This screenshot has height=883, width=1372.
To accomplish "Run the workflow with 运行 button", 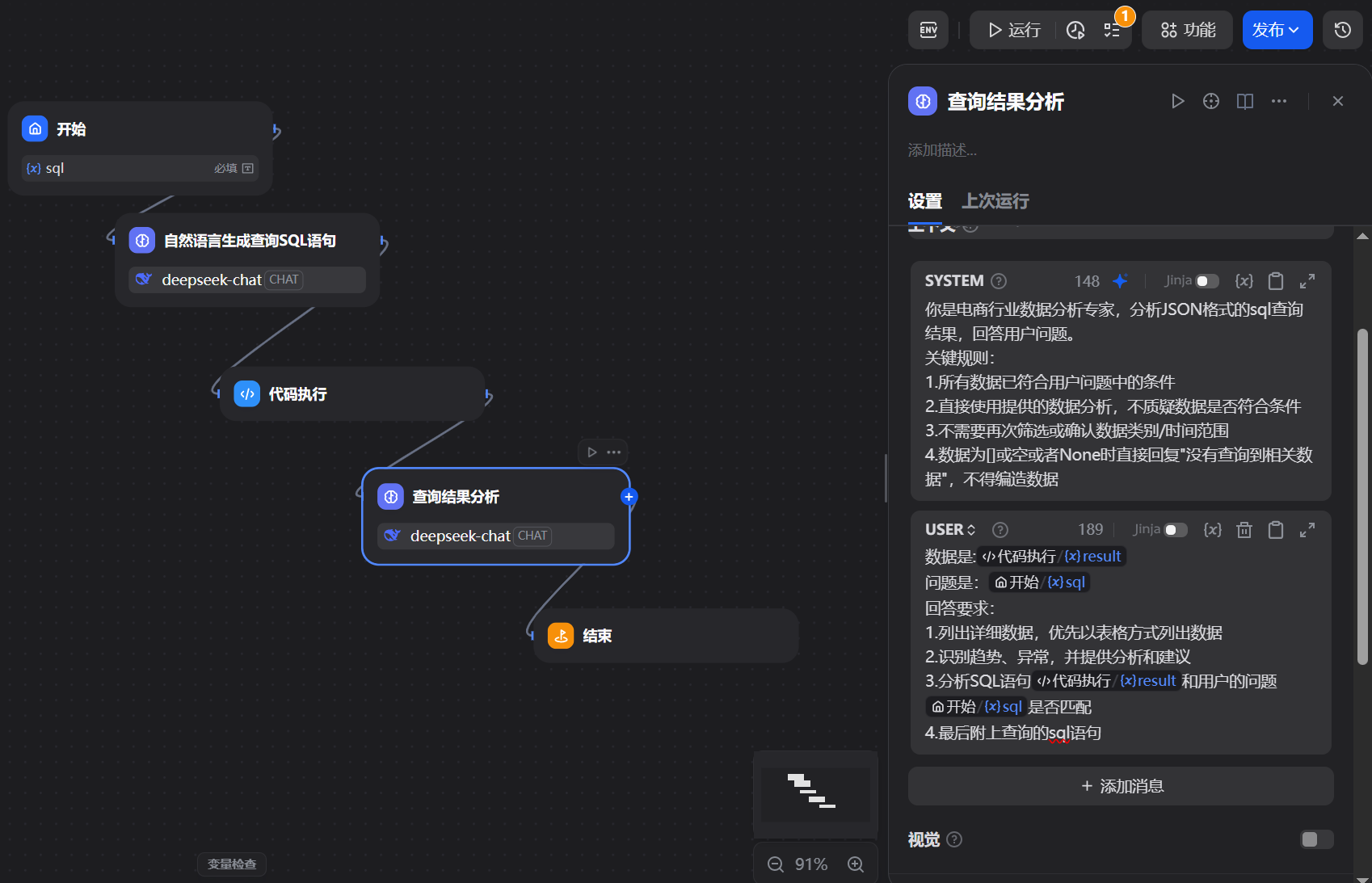I will (1015, 30).
